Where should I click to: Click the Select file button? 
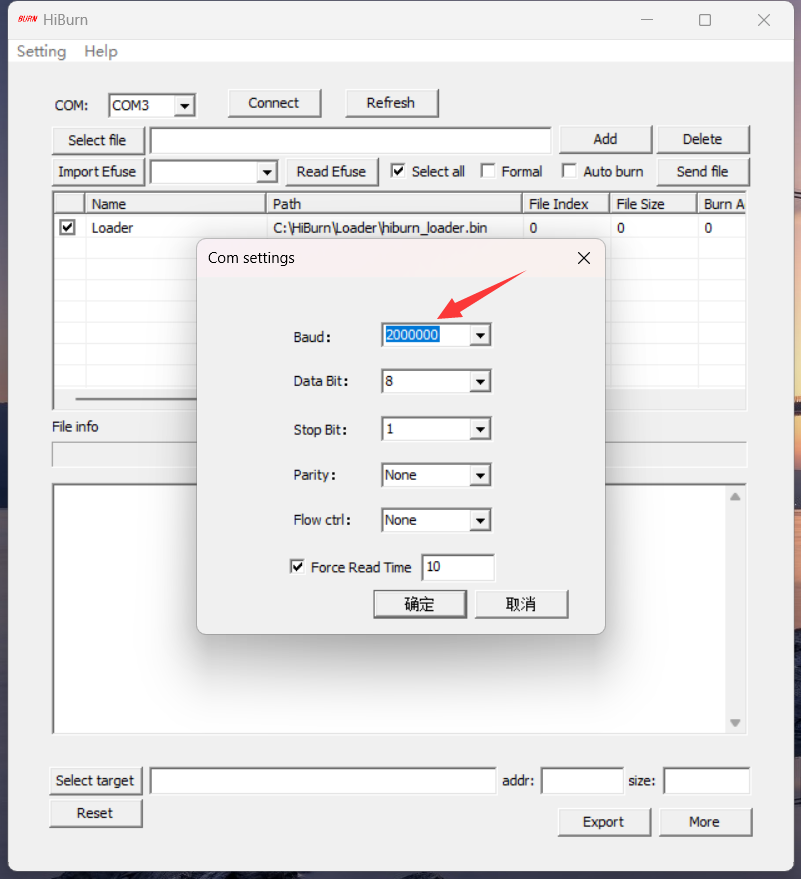click(98, 140)
